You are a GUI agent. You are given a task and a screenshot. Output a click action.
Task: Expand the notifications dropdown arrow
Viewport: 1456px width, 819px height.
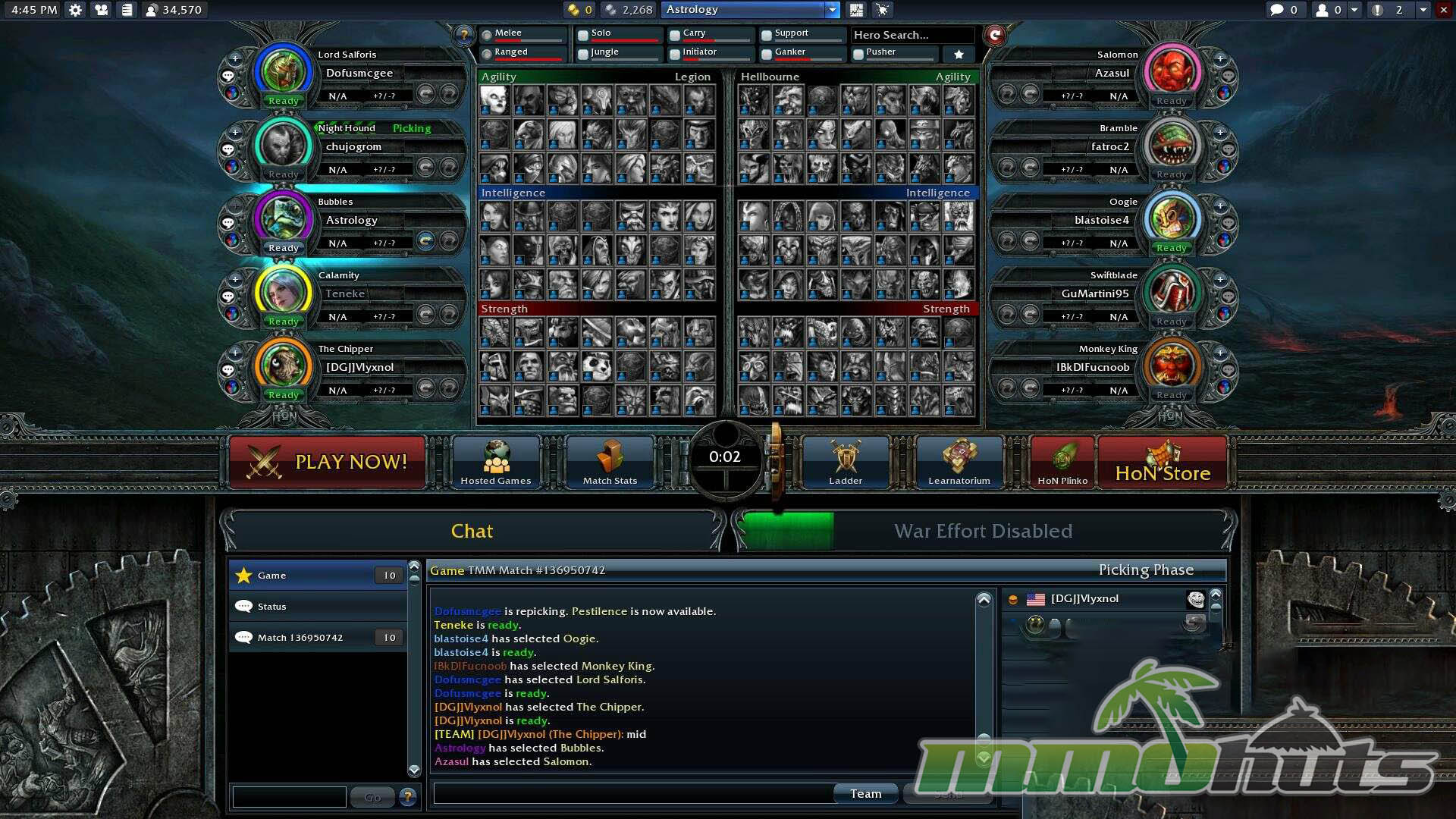pos(1423,10)
